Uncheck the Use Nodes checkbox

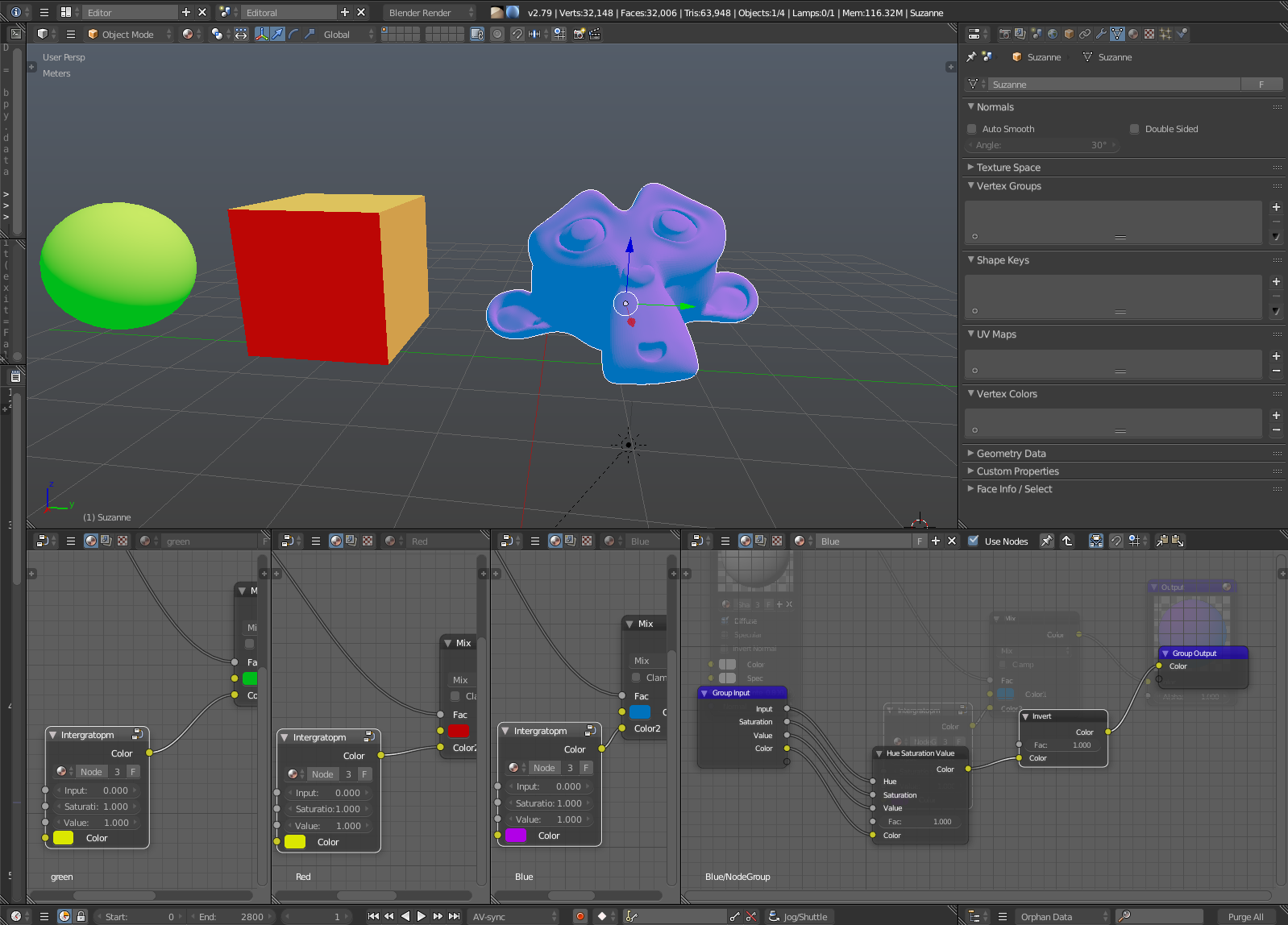coord(974,541)
